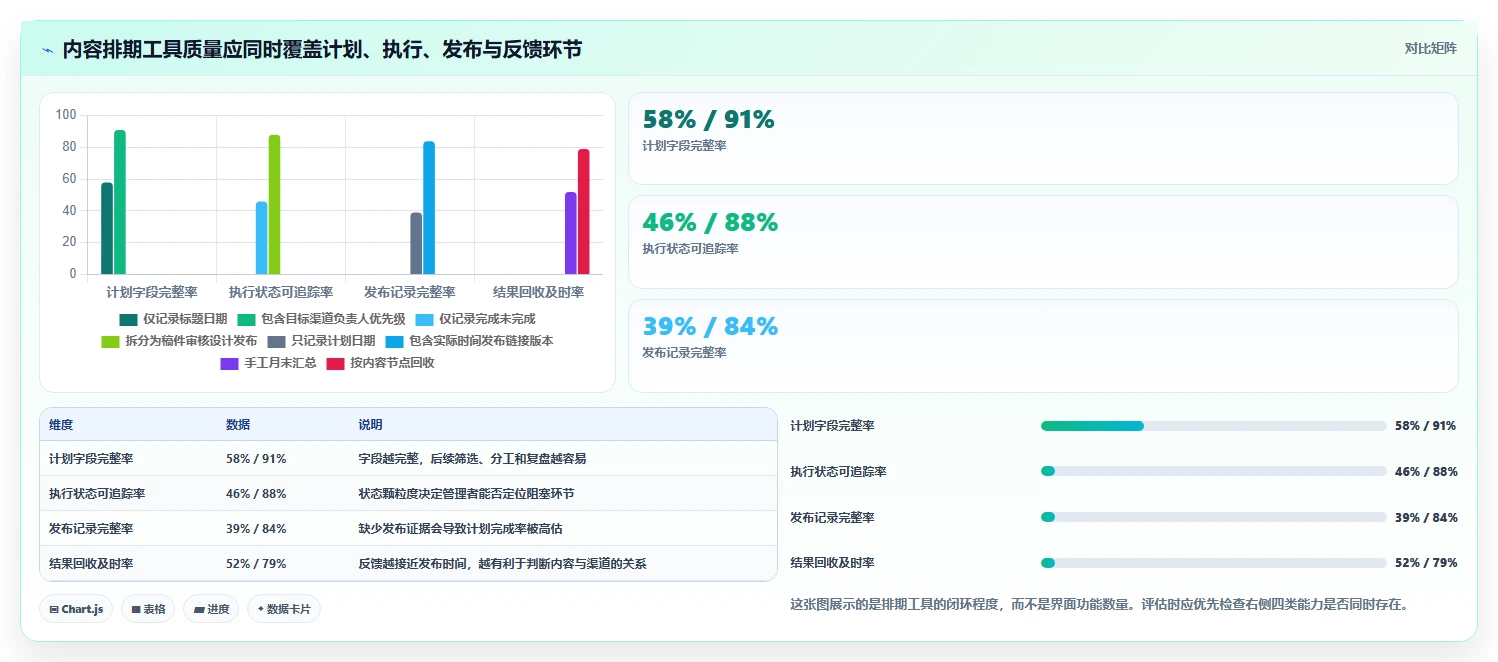Toggle the 拆分为稿件审核设计发布 legend series
The width and height of the screenshot is (1498, 662).
pos(179,341)
